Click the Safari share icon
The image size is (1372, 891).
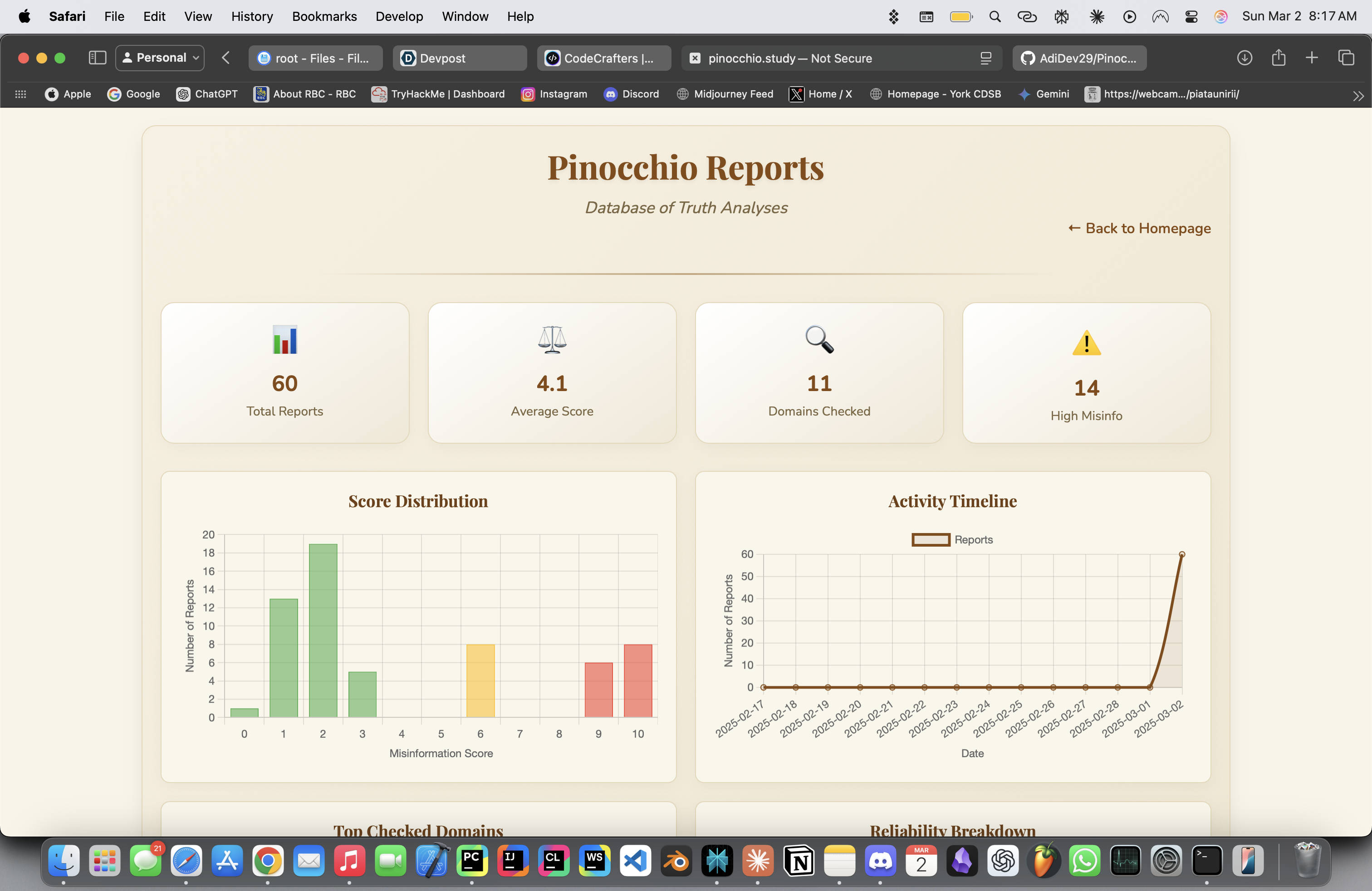pyautogui.click(x=1278, y=58)
